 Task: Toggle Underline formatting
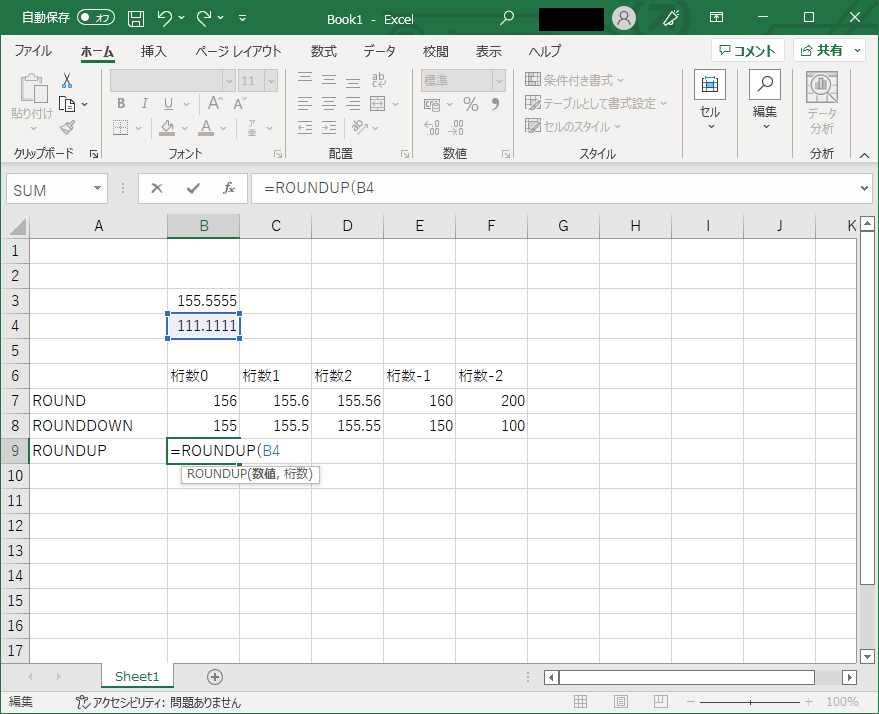click(x=168, y=104)
